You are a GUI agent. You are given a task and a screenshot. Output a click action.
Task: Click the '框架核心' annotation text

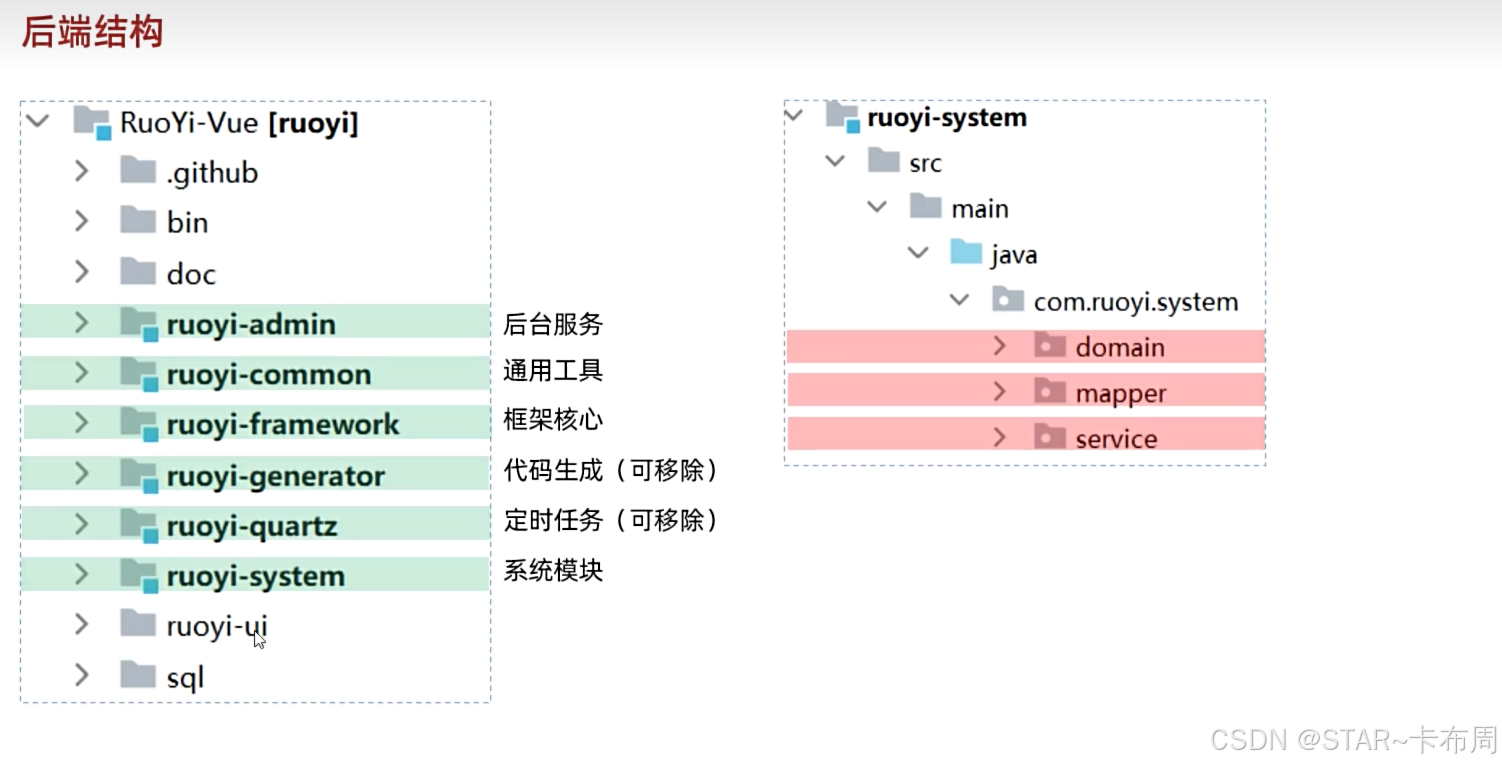coord(553,419)
